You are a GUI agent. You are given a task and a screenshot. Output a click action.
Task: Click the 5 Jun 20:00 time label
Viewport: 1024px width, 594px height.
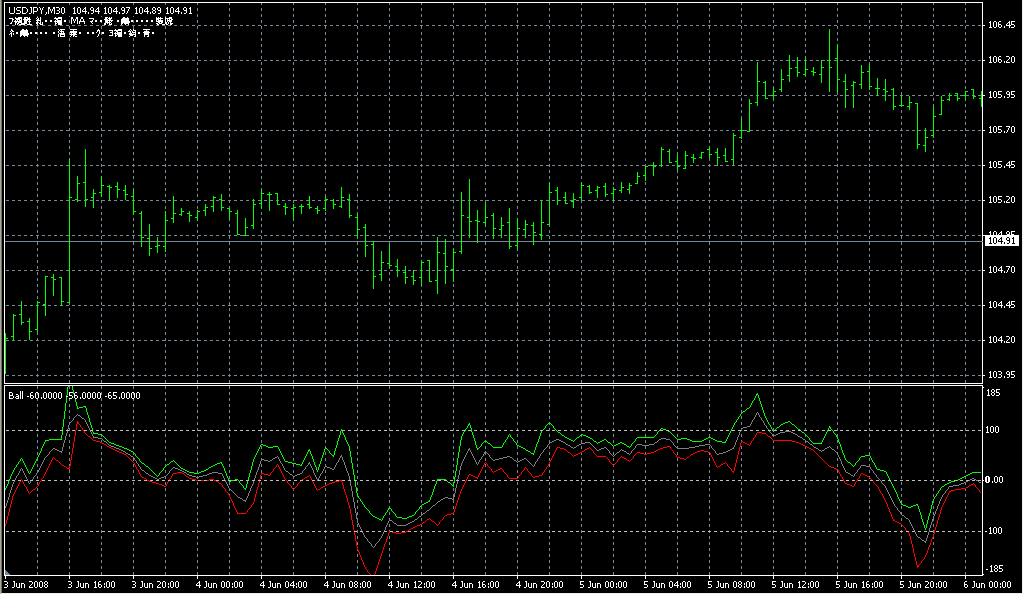[x=923, y=585]
